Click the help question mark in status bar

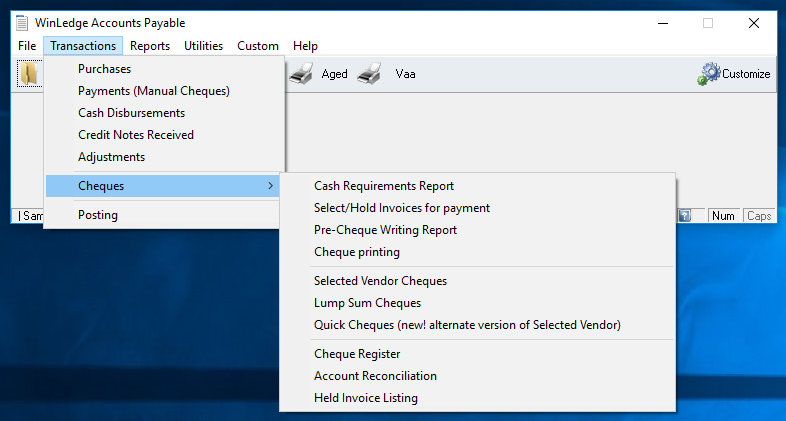(685, 216)
